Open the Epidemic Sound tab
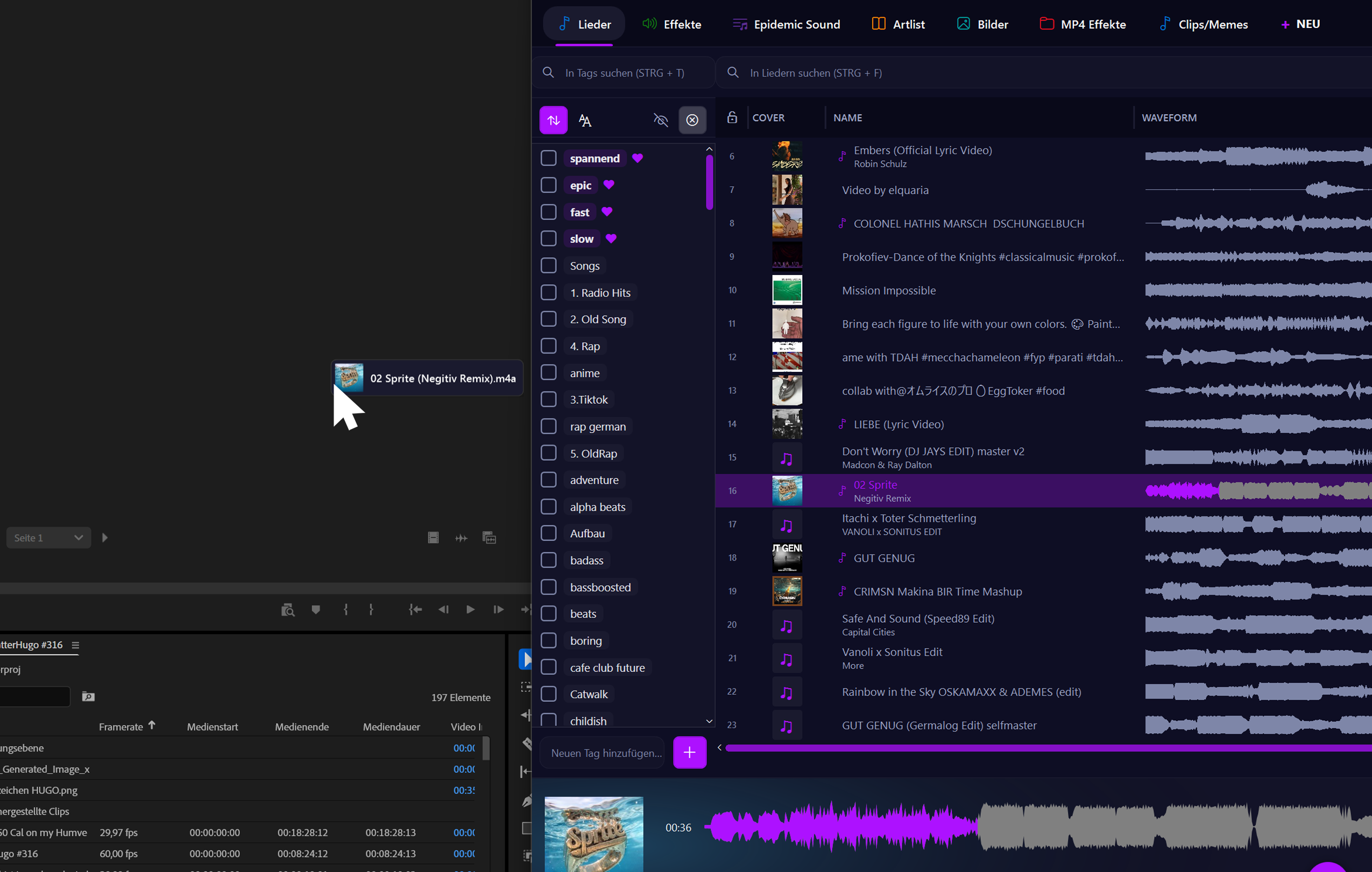 [786, 24]
